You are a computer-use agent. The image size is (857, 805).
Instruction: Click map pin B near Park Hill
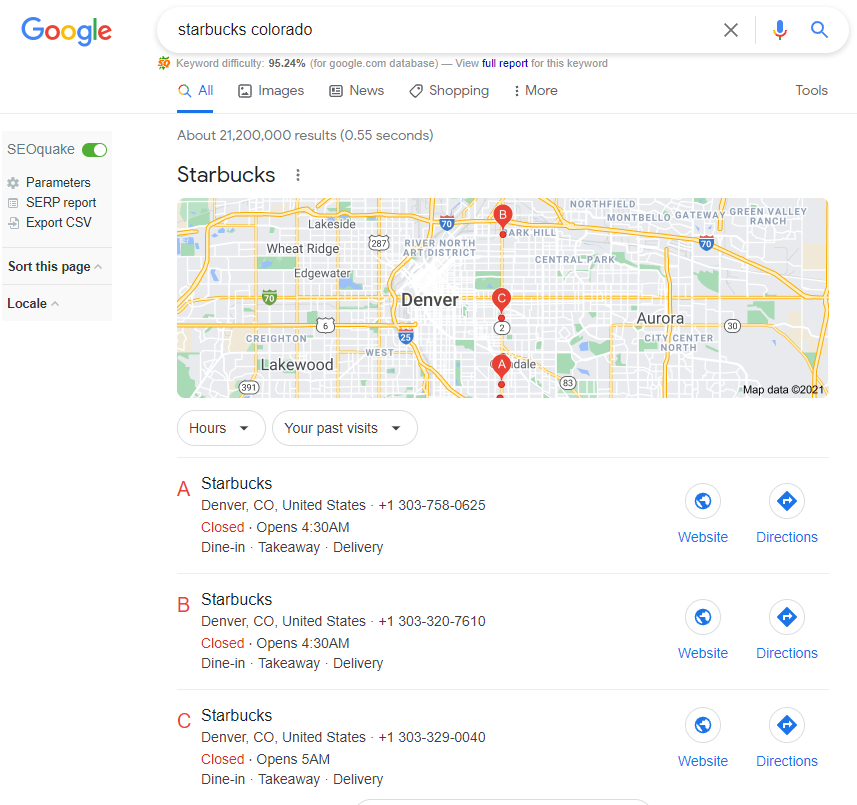tap(503, 216)
